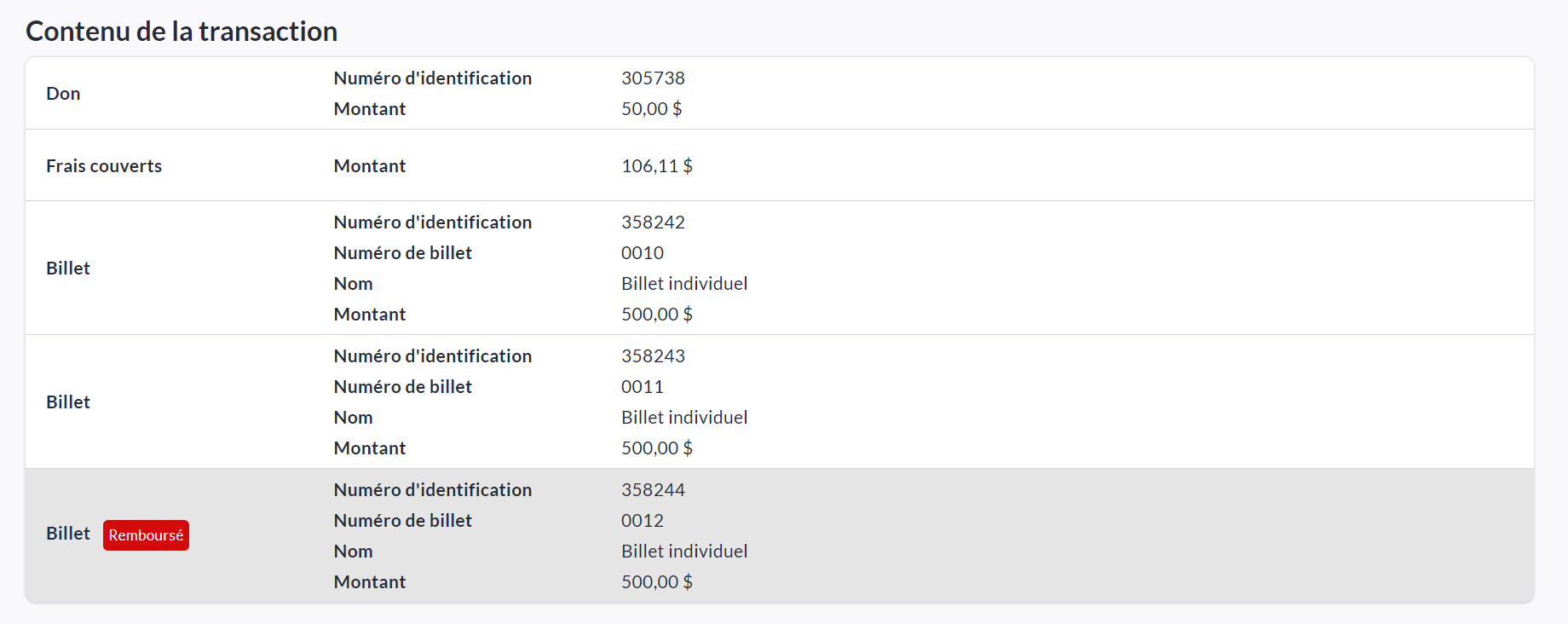Click ticket number 0011

tap(642, 387)
